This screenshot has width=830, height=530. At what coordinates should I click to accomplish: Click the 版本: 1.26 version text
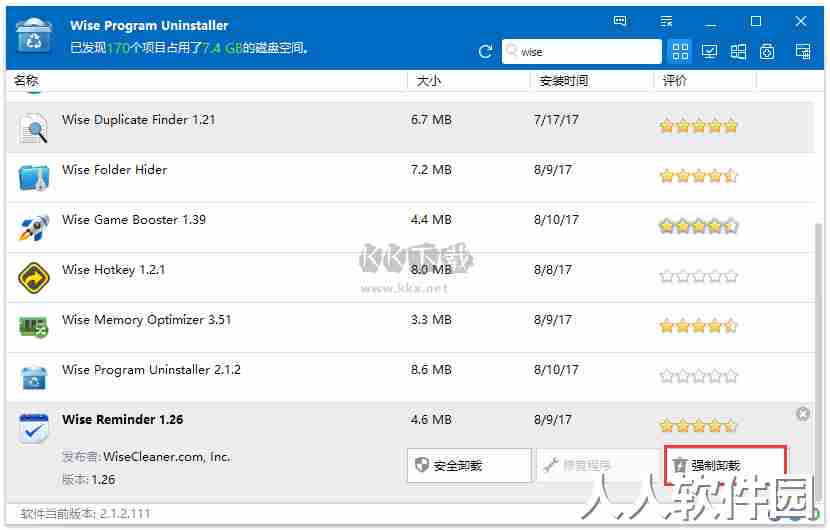pyautogui.click(x=88, y=480)
